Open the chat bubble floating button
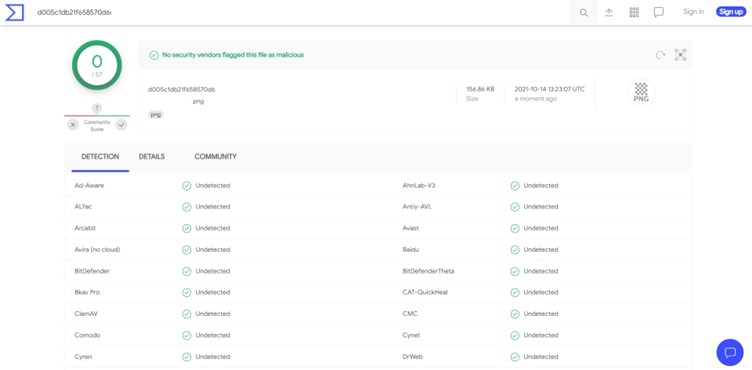Image resolution: width=752 pixels, height=370 pixels. tap(730, 353)
